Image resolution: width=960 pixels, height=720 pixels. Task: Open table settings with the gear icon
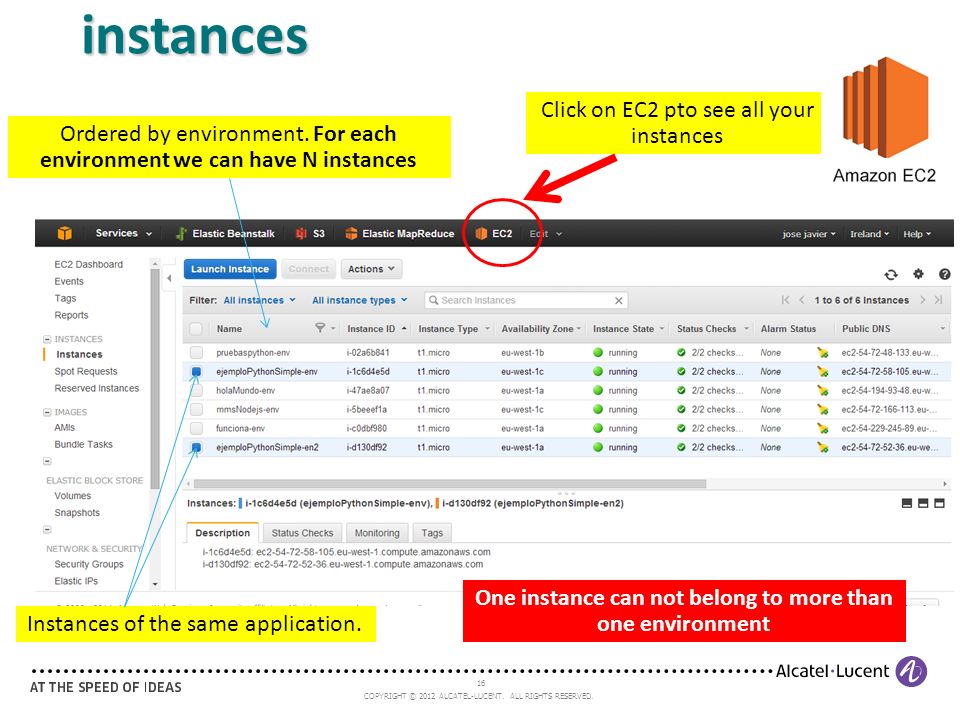(918, 274)
